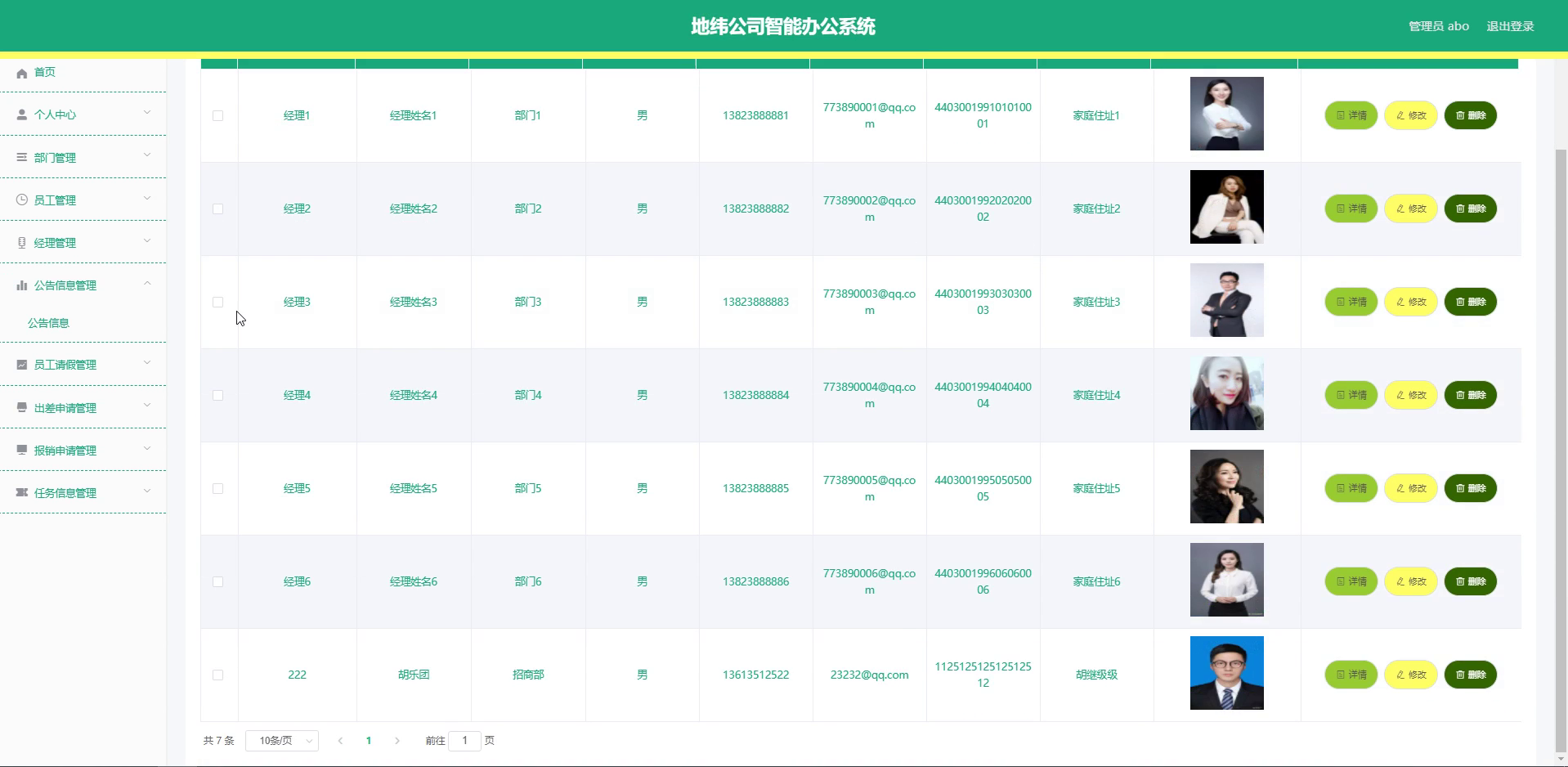The height and width of the screenshot is (767, 1568).
Task: View 详情 for 经理1
Action: (1351, 115)
